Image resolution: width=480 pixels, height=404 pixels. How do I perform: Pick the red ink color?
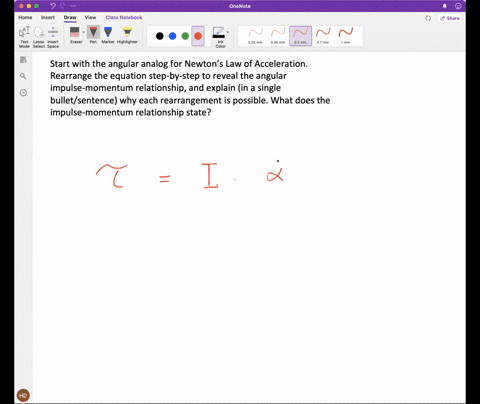tap(198, 36)
